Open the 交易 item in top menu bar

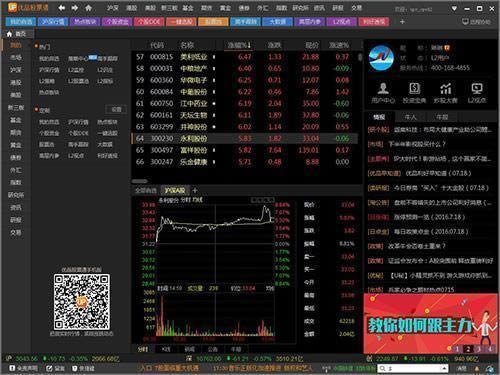coord(356,8)
